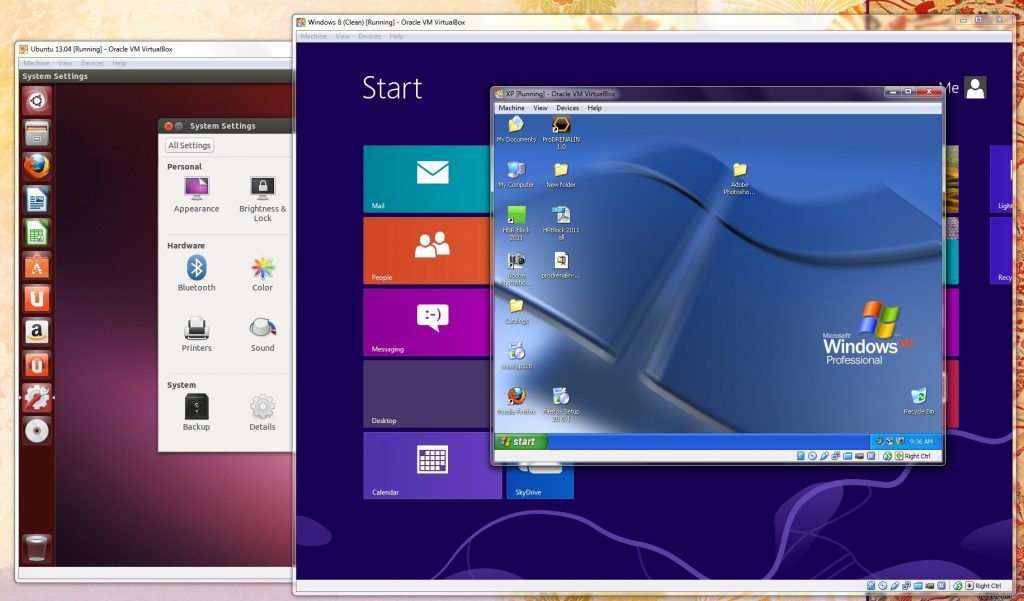This screenshot has width=1024, height=601.
Task: Click the disc icon in the Ubuntu launcher
Action: [37, 431]
